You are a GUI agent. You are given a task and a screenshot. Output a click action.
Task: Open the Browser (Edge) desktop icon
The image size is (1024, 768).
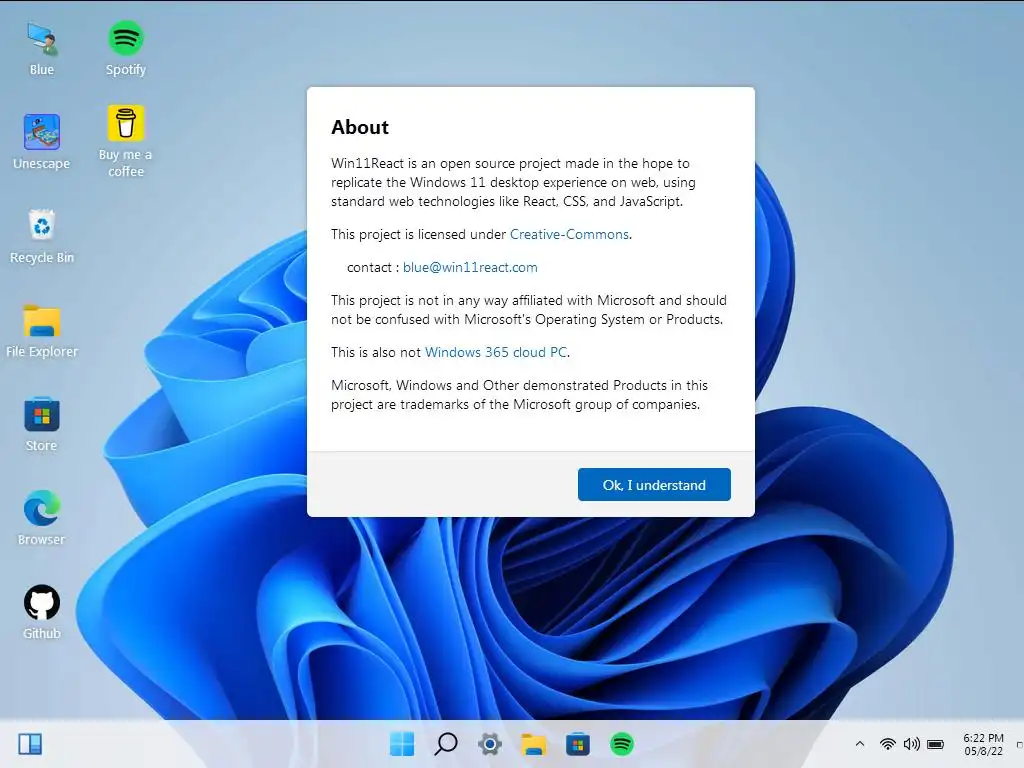42,518
